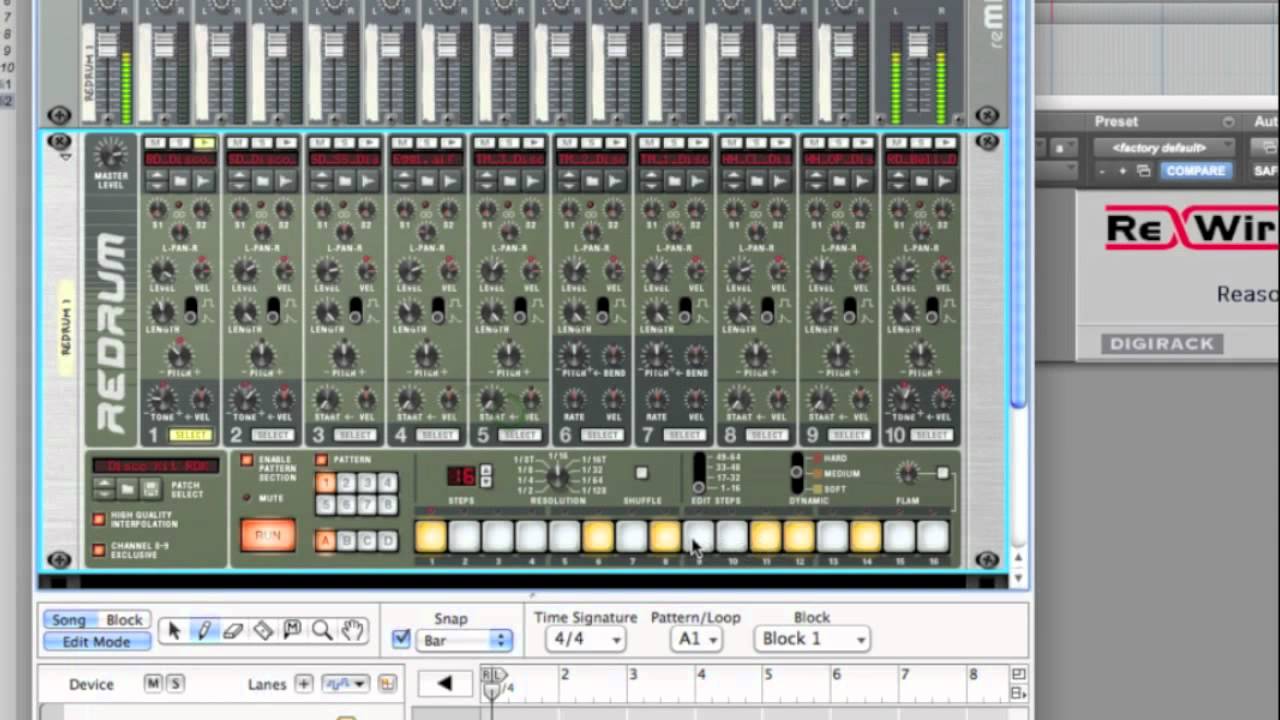The width and height of the screenshot is (1280, 720).
Task: Select the Magnifying glass zoom tool
Action: tap(322, 630)
